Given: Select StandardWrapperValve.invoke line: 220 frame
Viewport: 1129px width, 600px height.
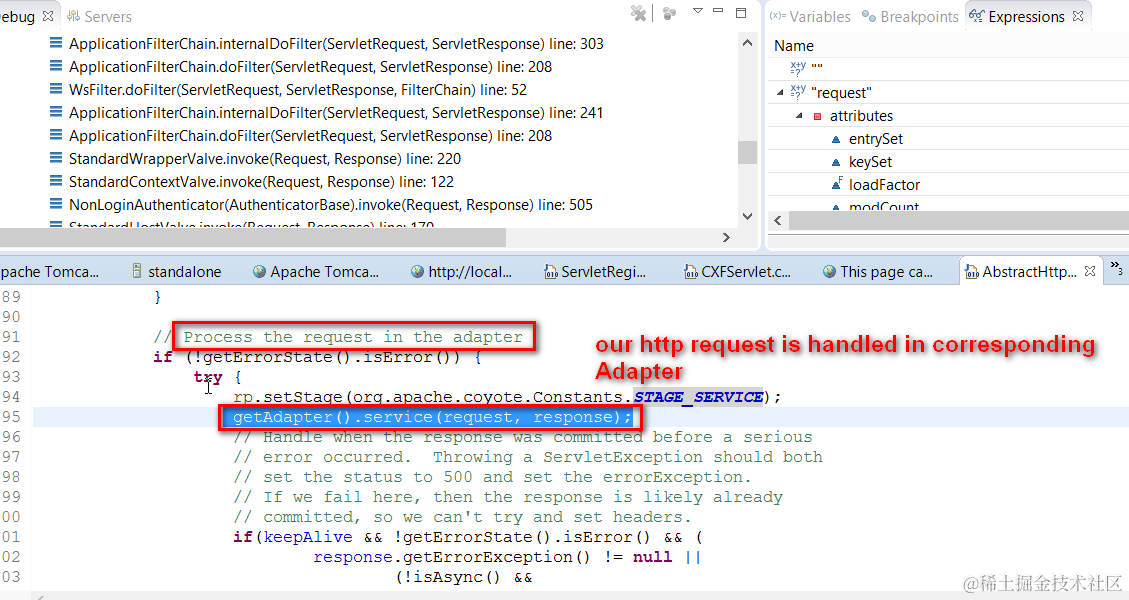Looking at the screenshot, I should (x=265, y=158).
